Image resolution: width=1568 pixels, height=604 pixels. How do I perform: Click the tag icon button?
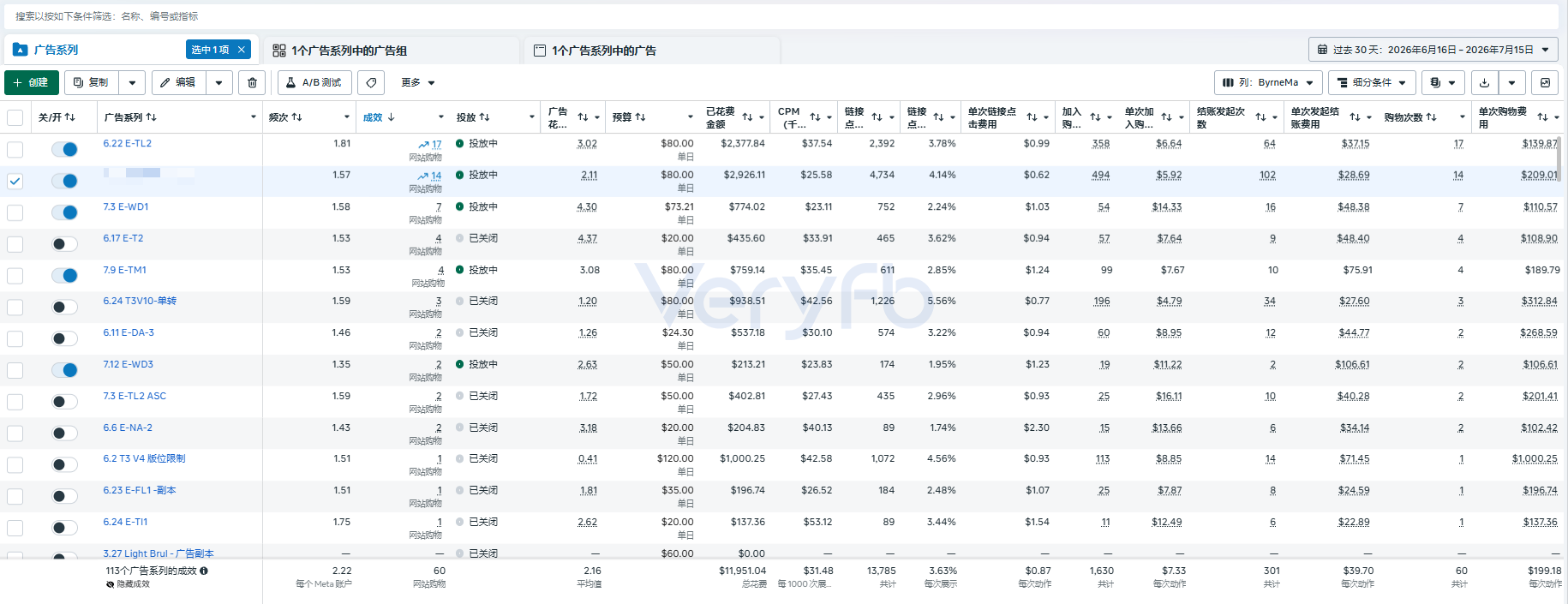371,82
